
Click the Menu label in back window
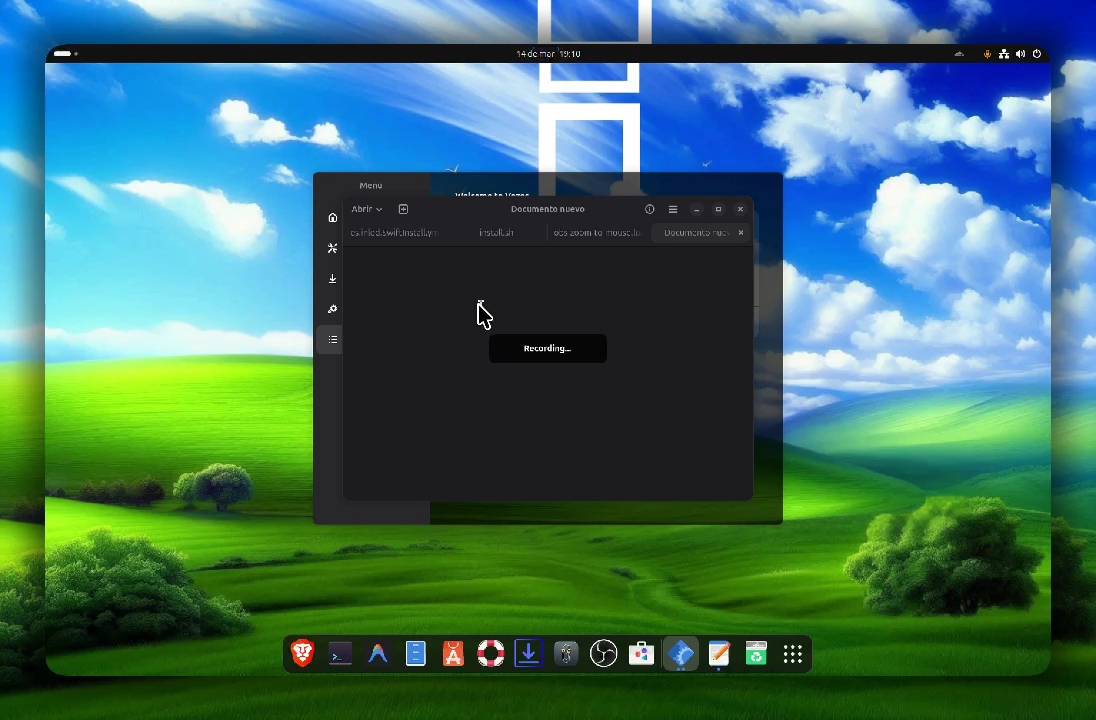click(370, 185)
